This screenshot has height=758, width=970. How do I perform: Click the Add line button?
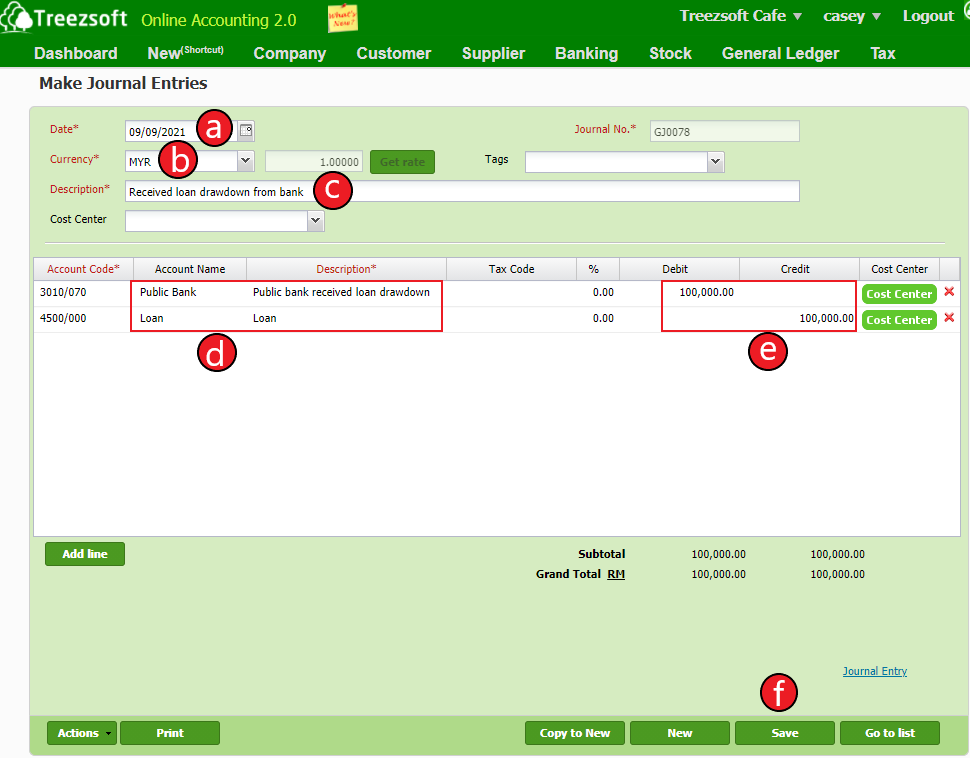point(85,554)
